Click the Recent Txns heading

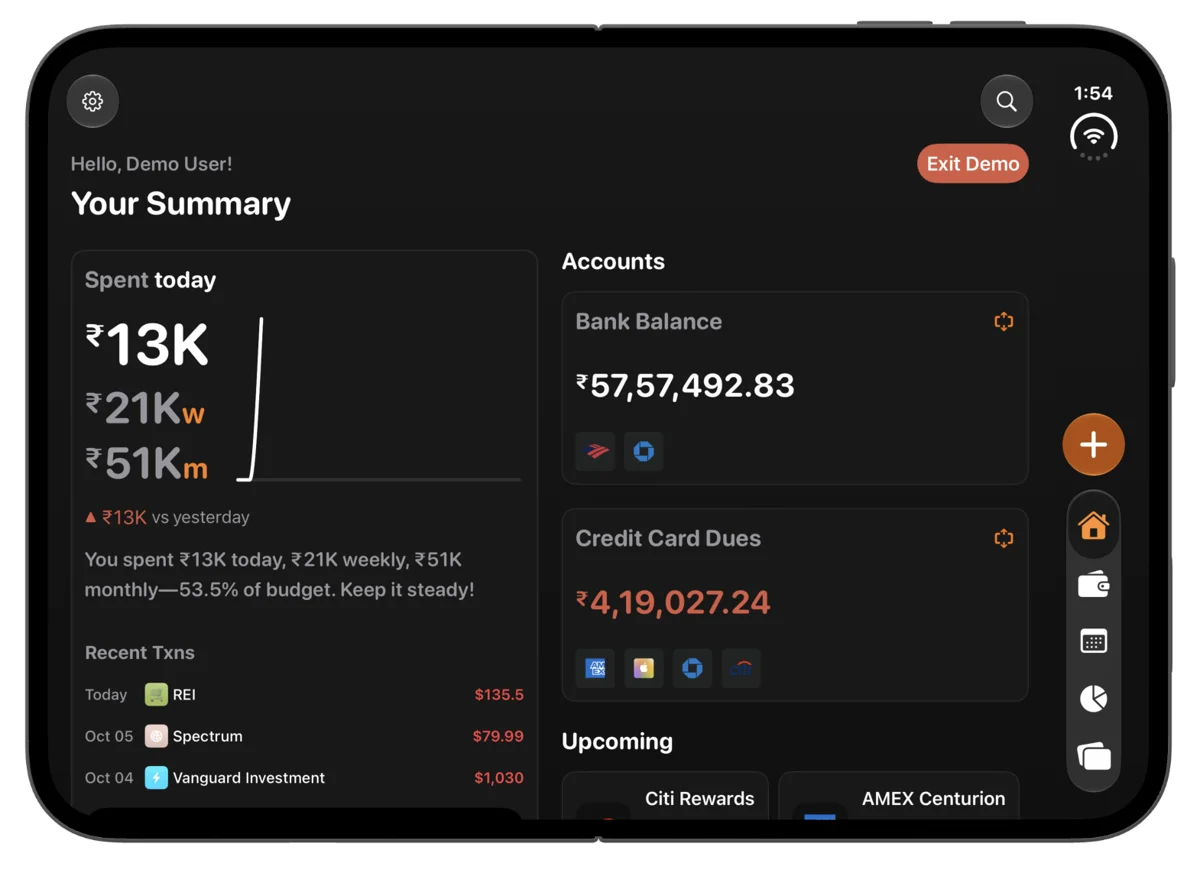coord(140,653)
